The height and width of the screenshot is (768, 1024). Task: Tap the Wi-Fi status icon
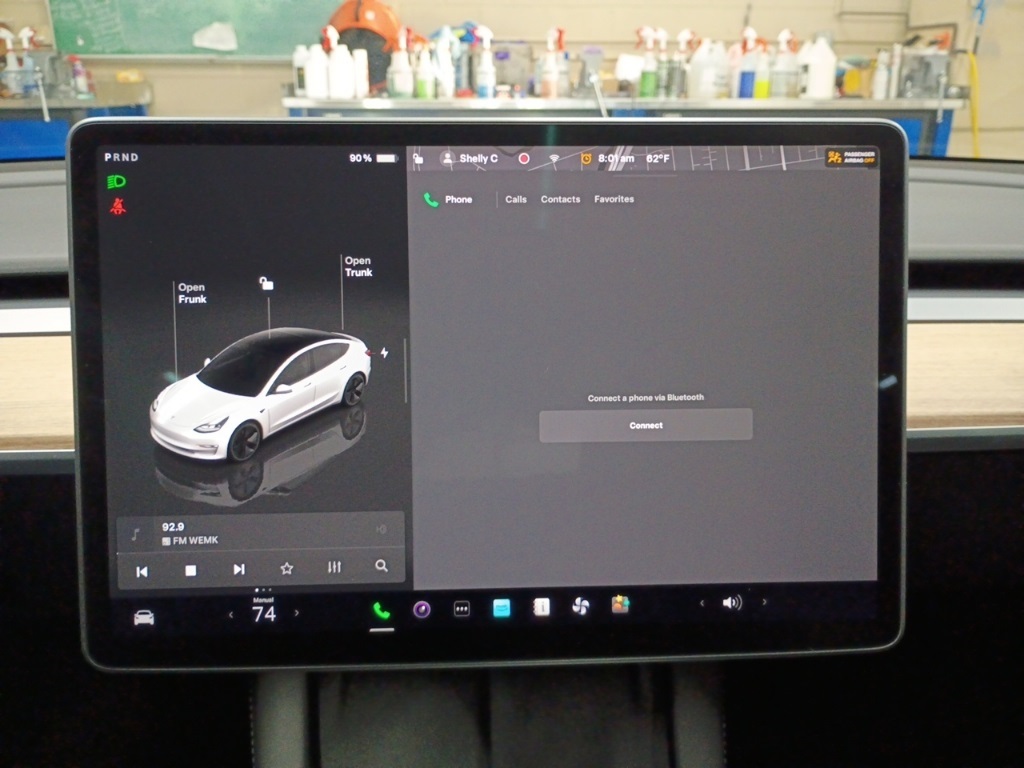coord(553,158)
